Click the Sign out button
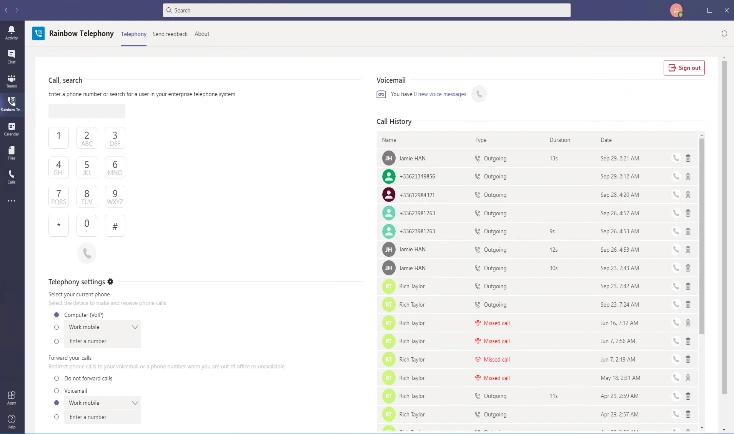Screen dimensions: 734x434 (684, 68)
